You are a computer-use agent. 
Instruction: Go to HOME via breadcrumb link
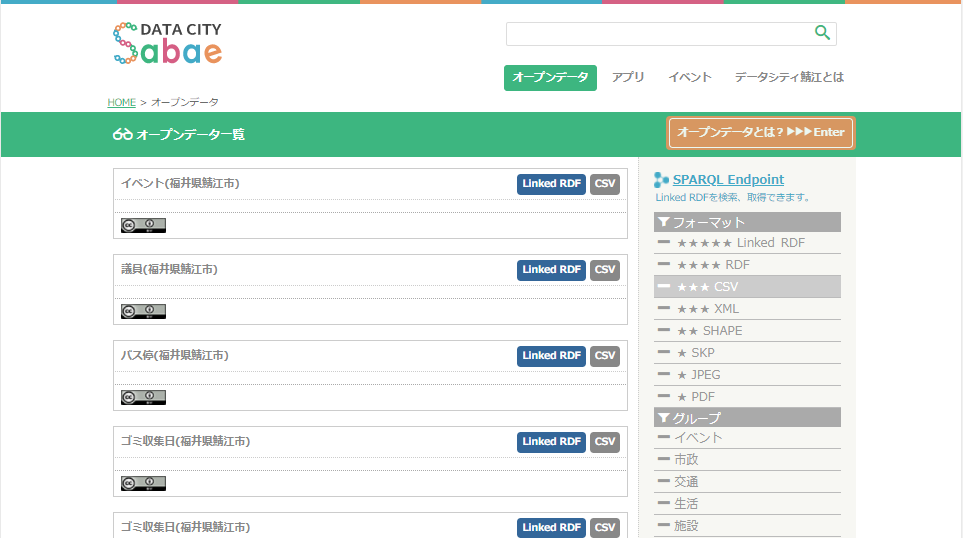tap(122, 103)
